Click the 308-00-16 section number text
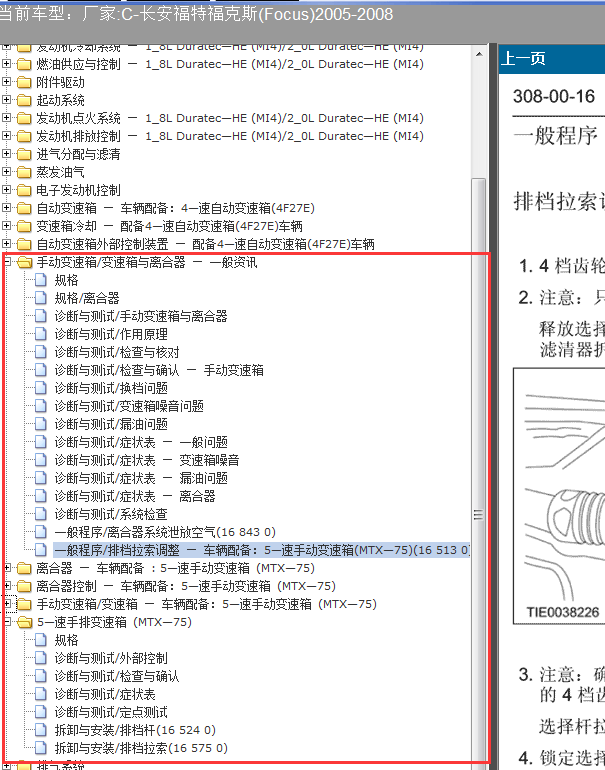The width and height of the screenshot is (605, 770). (554, 96)
